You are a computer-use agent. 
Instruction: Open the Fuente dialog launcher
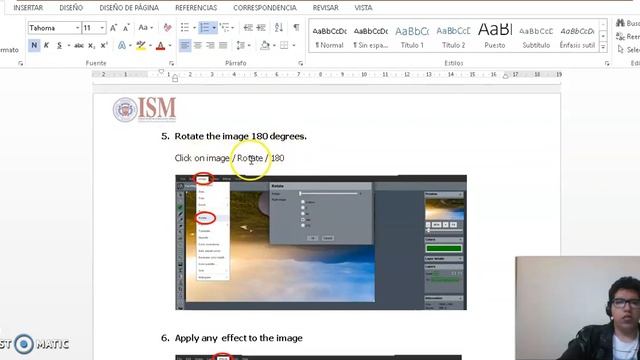171,63
